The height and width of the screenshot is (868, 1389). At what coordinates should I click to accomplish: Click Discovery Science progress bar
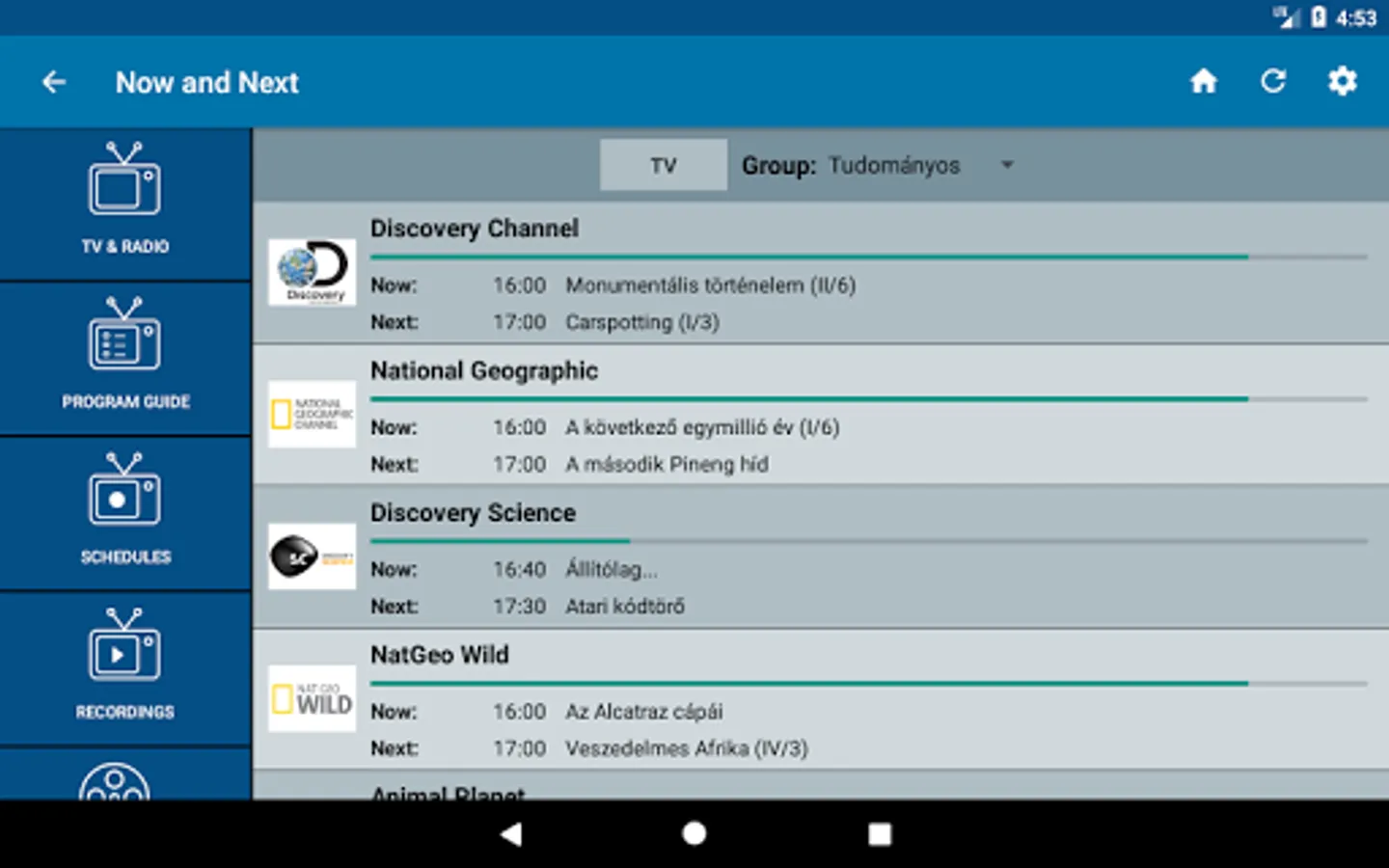869,541
